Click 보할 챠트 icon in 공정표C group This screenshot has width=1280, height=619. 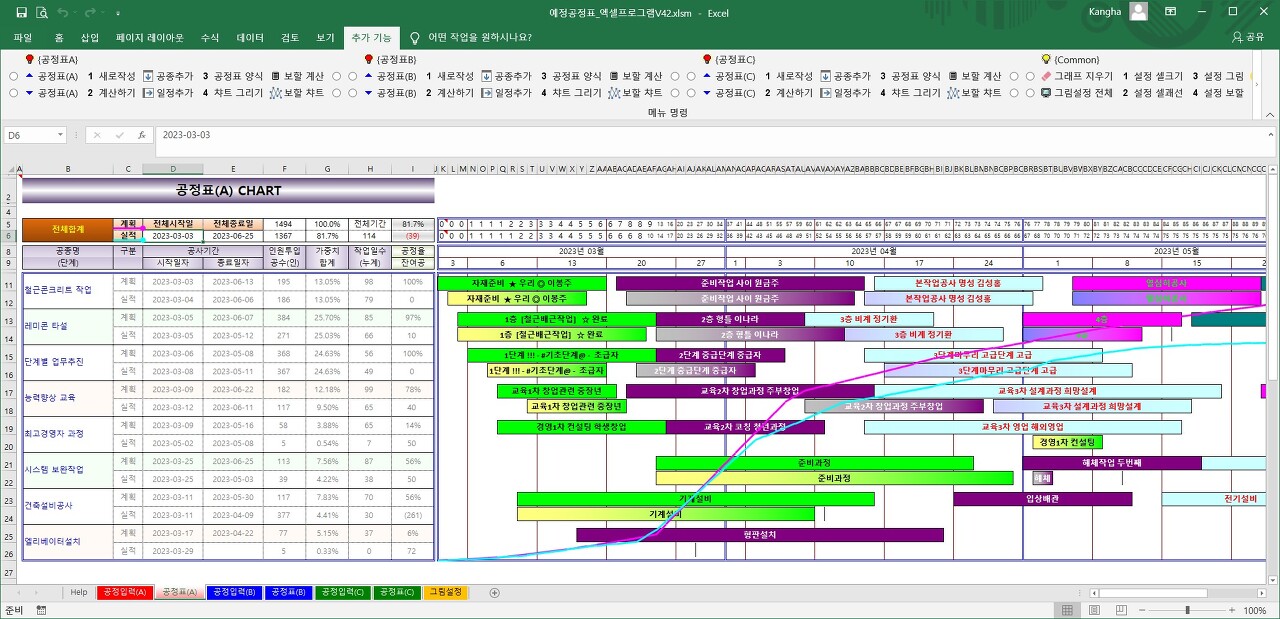pyautogui.click(x=953, y=93)
